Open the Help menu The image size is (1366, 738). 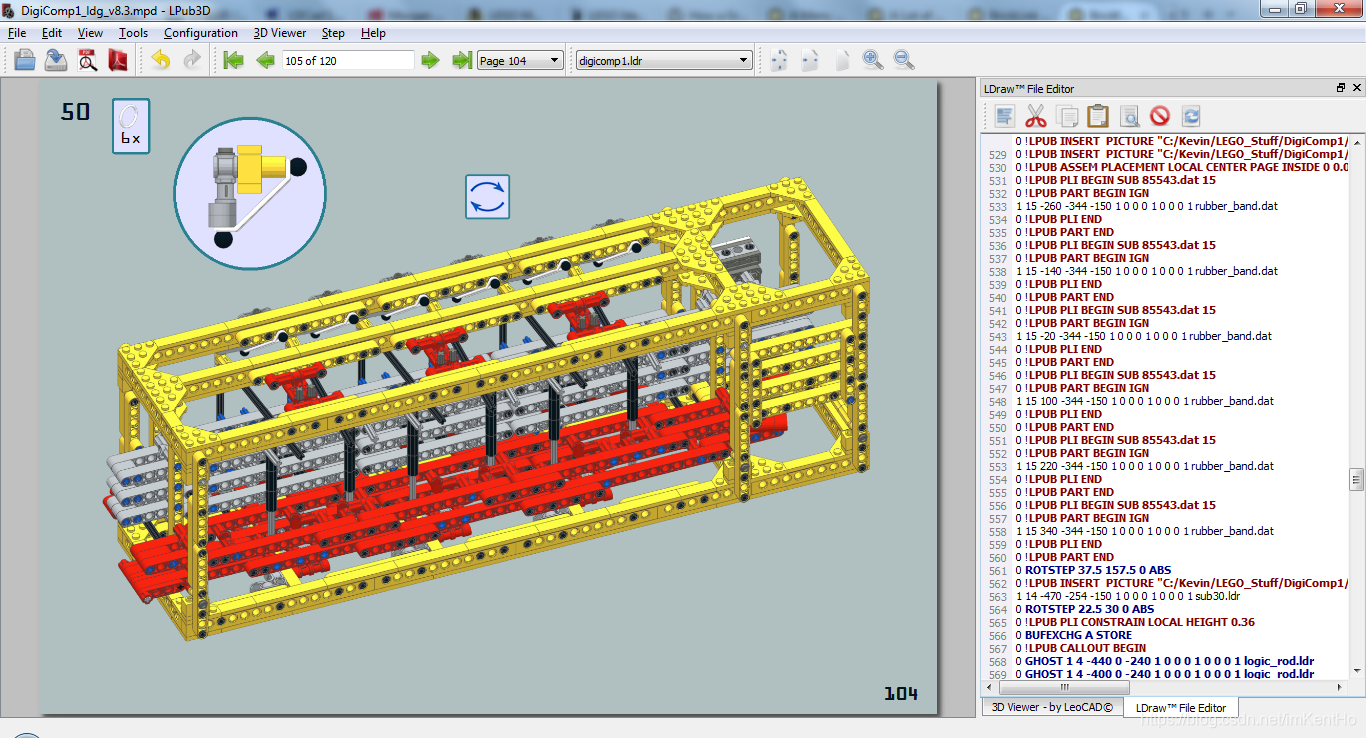[373, 33]
